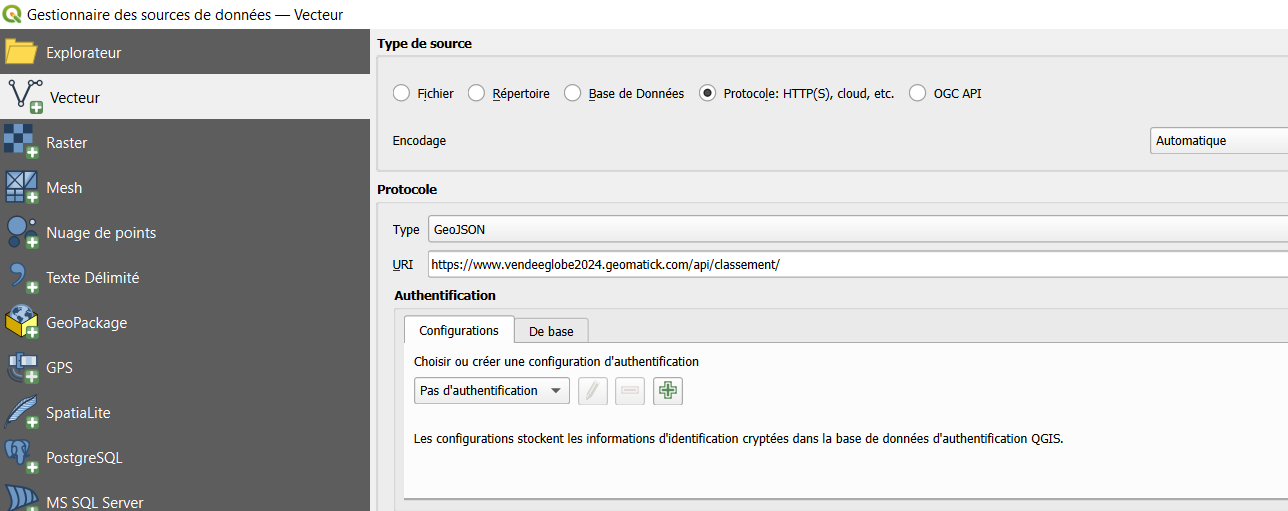
Task: Select the Fichier radio button
Action: (401, 93)
